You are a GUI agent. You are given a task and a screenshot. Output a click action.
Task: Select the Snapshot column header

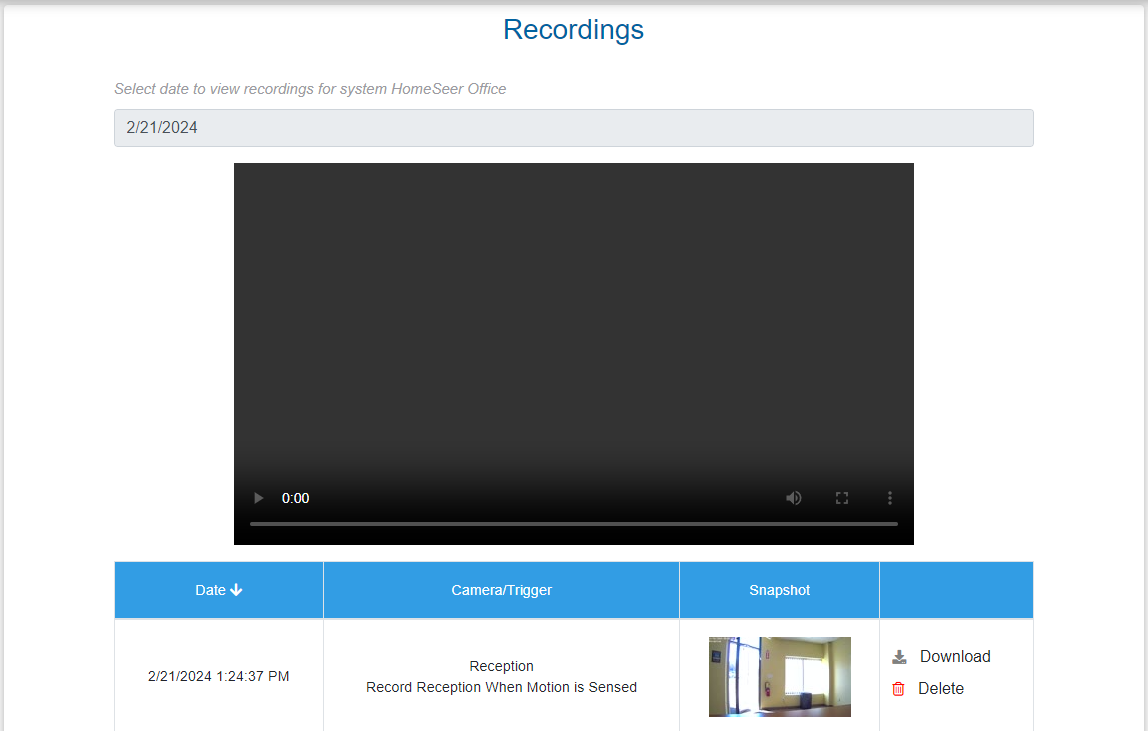779,589
